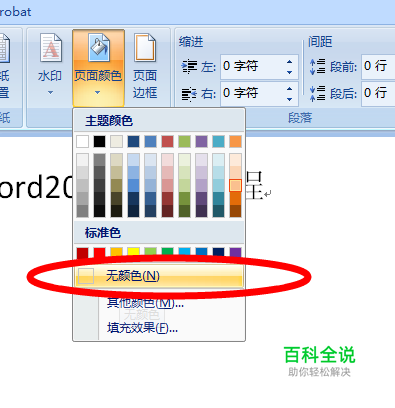Click the 缩进 heading label
Viewport: 395px width, 408px height.
click(191, 42)
